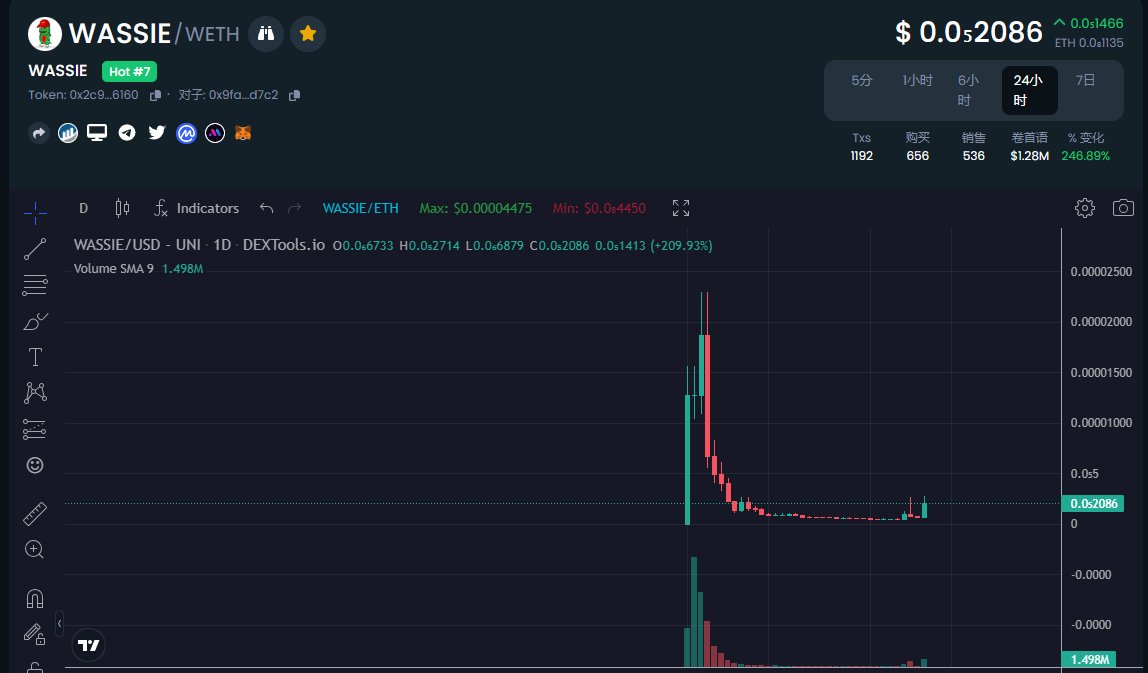Image resolution: width=1148 pixels, height=673 pixels.
Task: Take chart snapshot with camera icon
Action: 1123,208
